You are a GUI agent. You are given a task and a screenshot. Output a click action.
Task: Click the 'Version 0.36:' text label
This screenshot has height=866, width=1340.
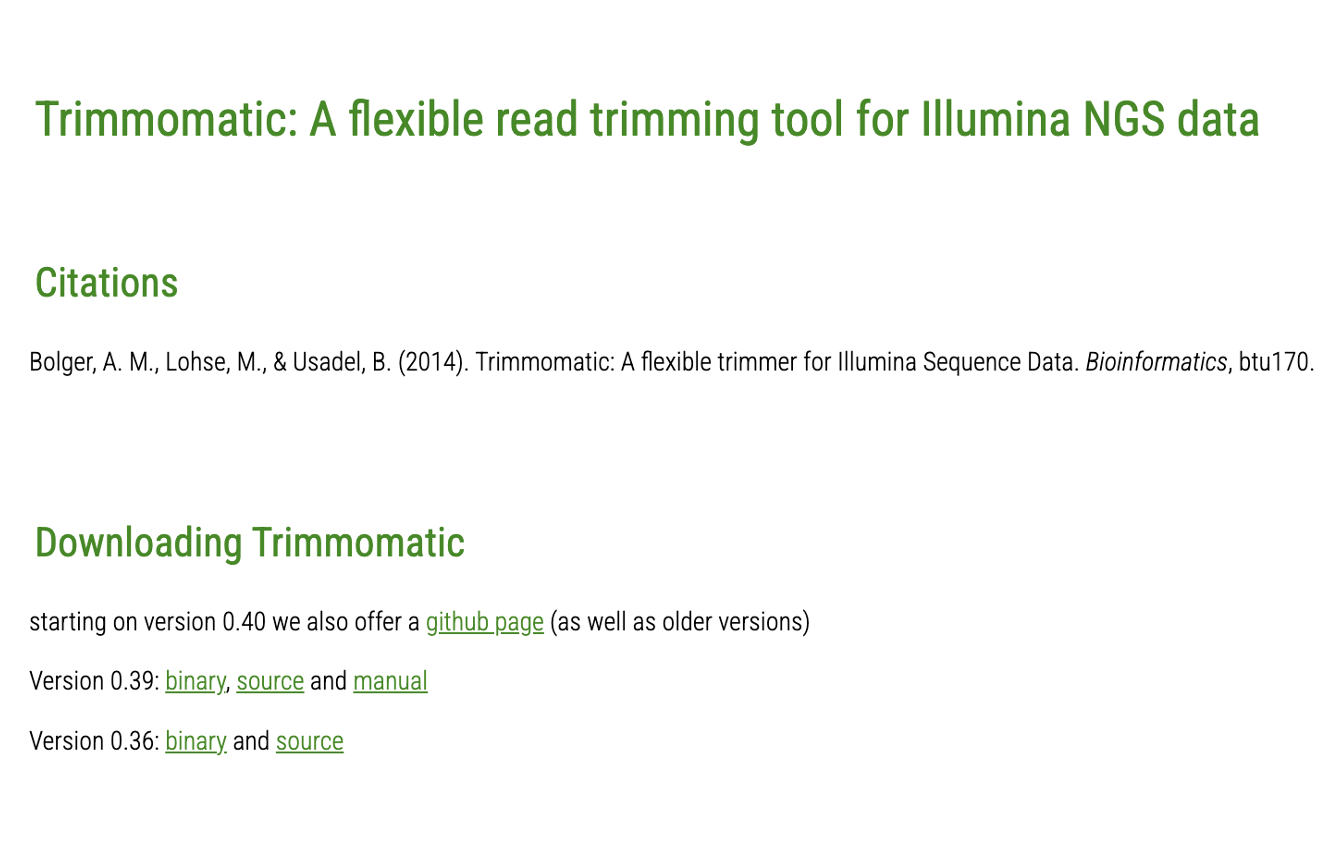click(94, 741)
